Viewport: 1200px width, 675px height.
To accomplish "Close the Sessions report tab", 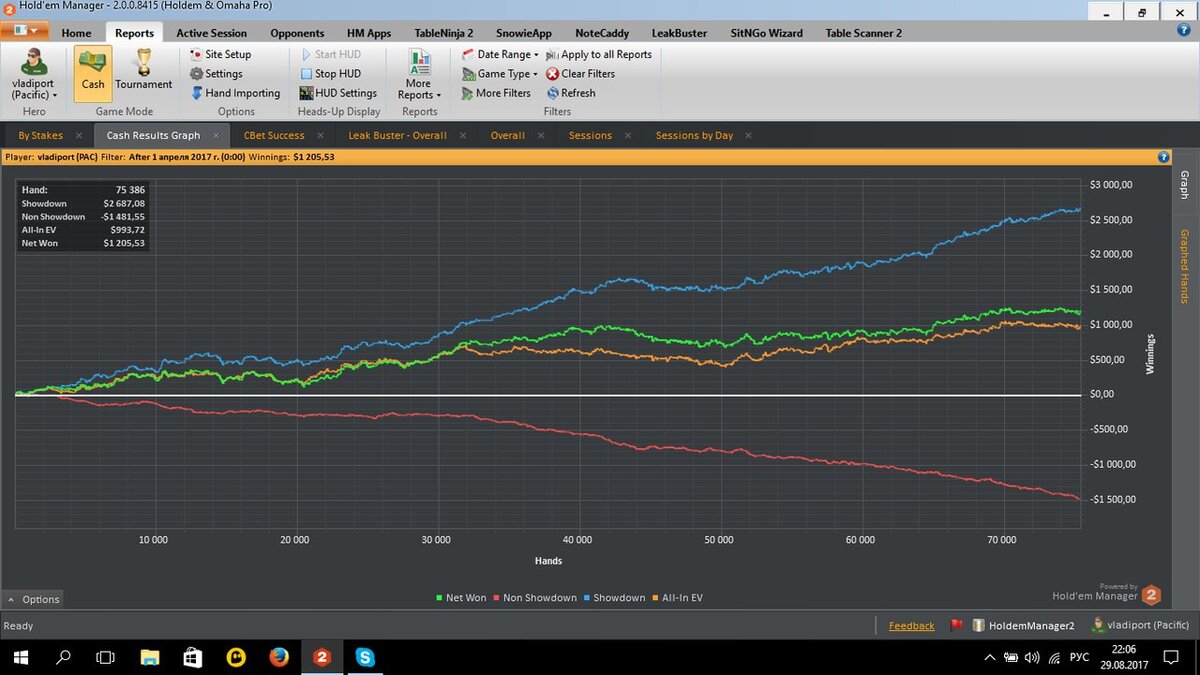I will click(x=628, y=135).
